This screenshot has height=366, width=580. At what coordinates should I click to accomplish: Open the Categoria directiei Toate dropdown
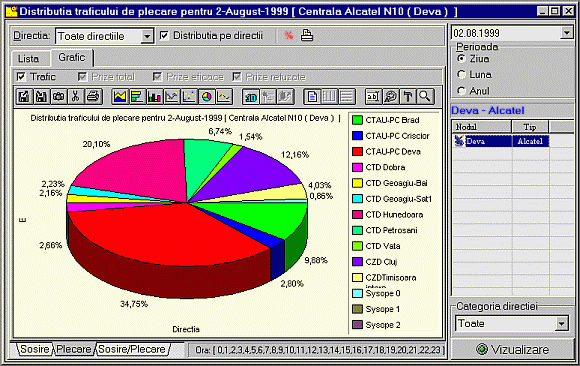coord(561,324)
